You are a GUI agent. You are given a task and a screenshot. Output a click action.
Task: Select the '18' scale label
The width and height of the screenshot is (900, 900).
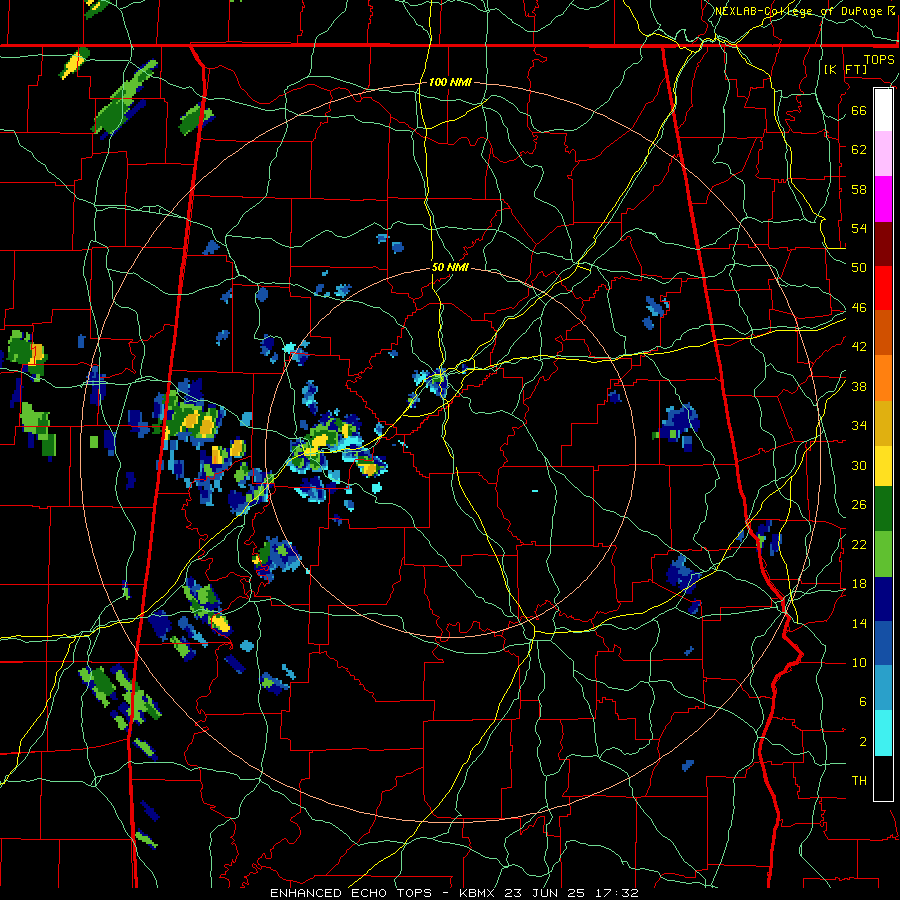[859, 584]
